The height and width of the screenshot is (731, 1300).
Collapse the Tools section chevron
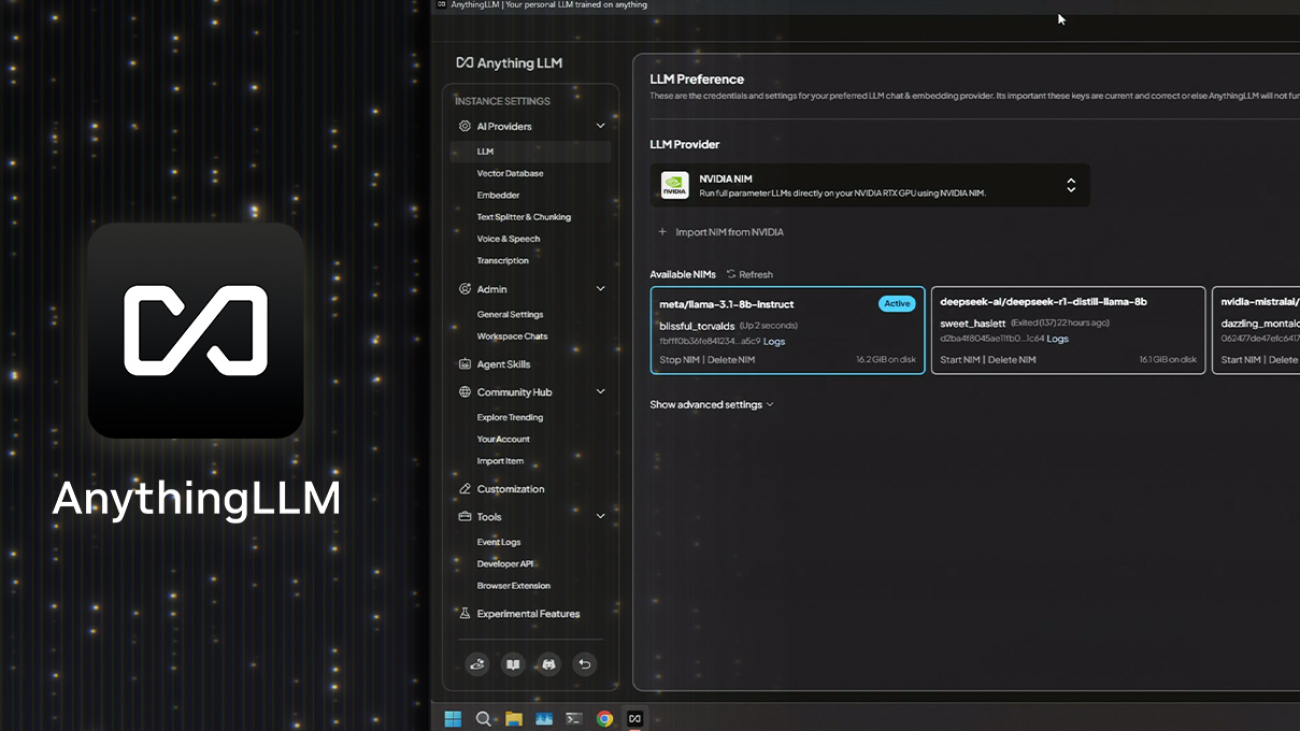pos(600,517)
